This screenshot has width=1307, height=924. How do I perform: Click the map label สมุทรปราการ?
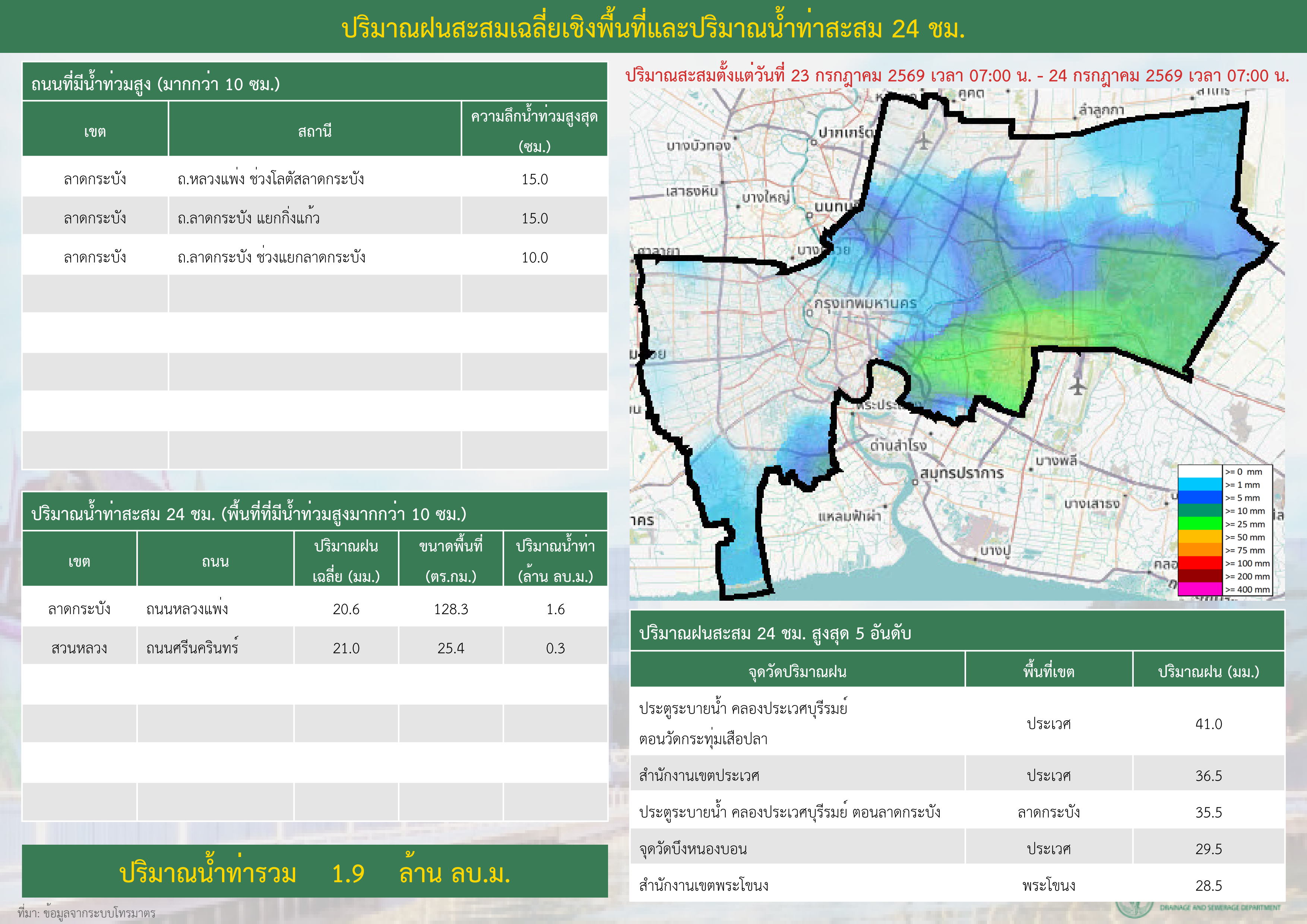coord(962,473)
